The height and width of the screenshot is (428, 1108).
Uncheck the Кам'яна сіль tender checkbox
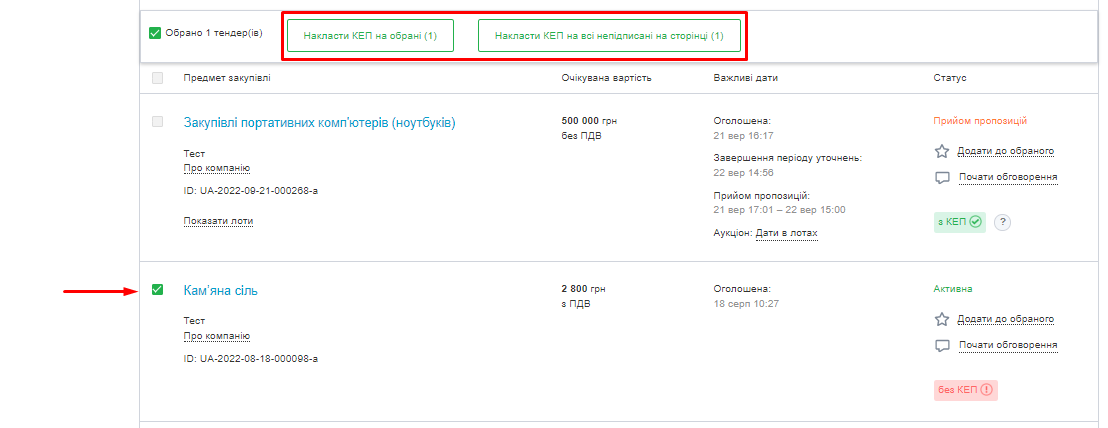pyautogui.click(x=157, y=290)
